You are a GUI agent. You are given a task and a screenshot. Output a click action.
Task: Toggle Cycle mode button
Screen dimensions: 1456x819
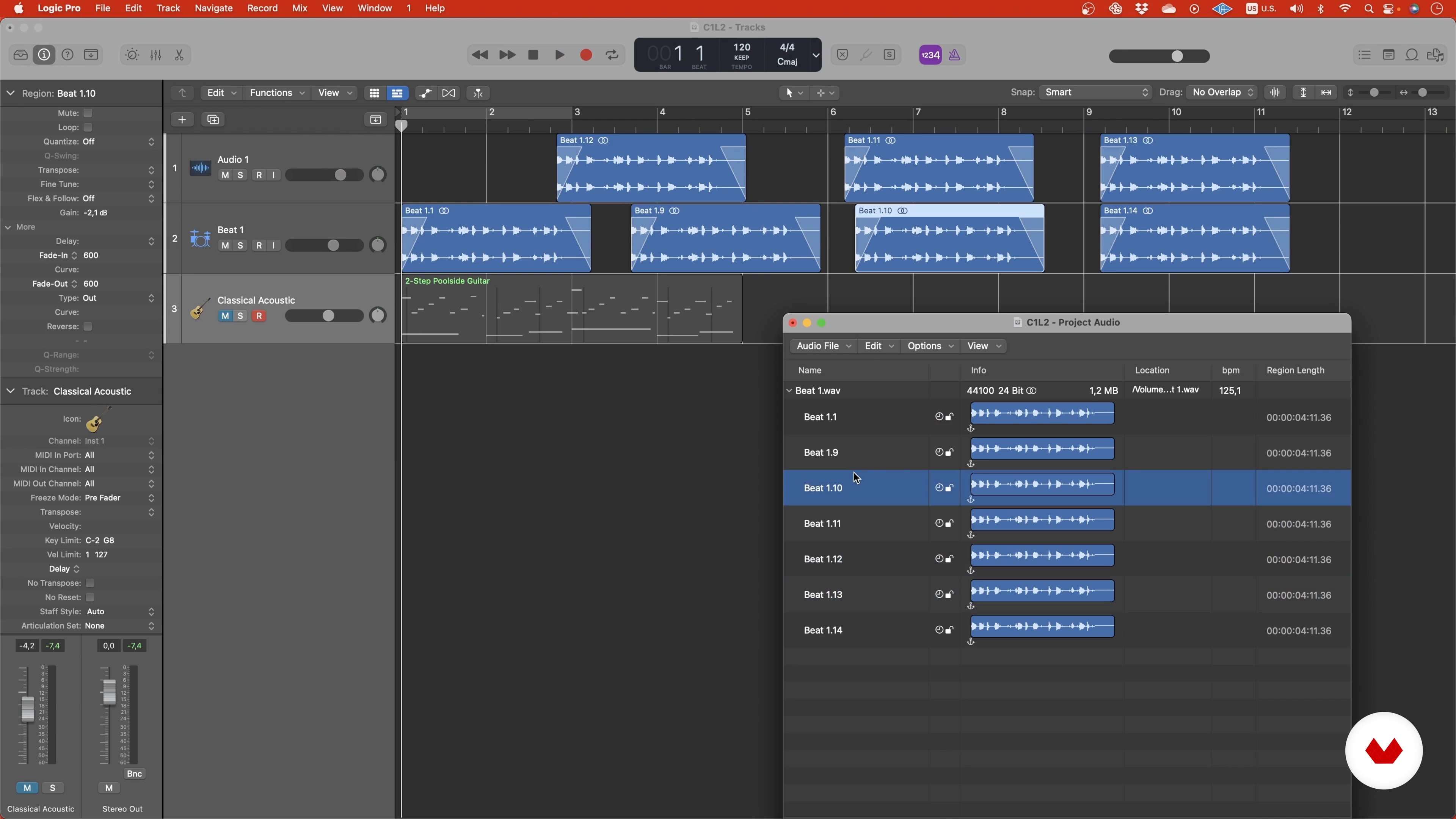tap(612, 55)
